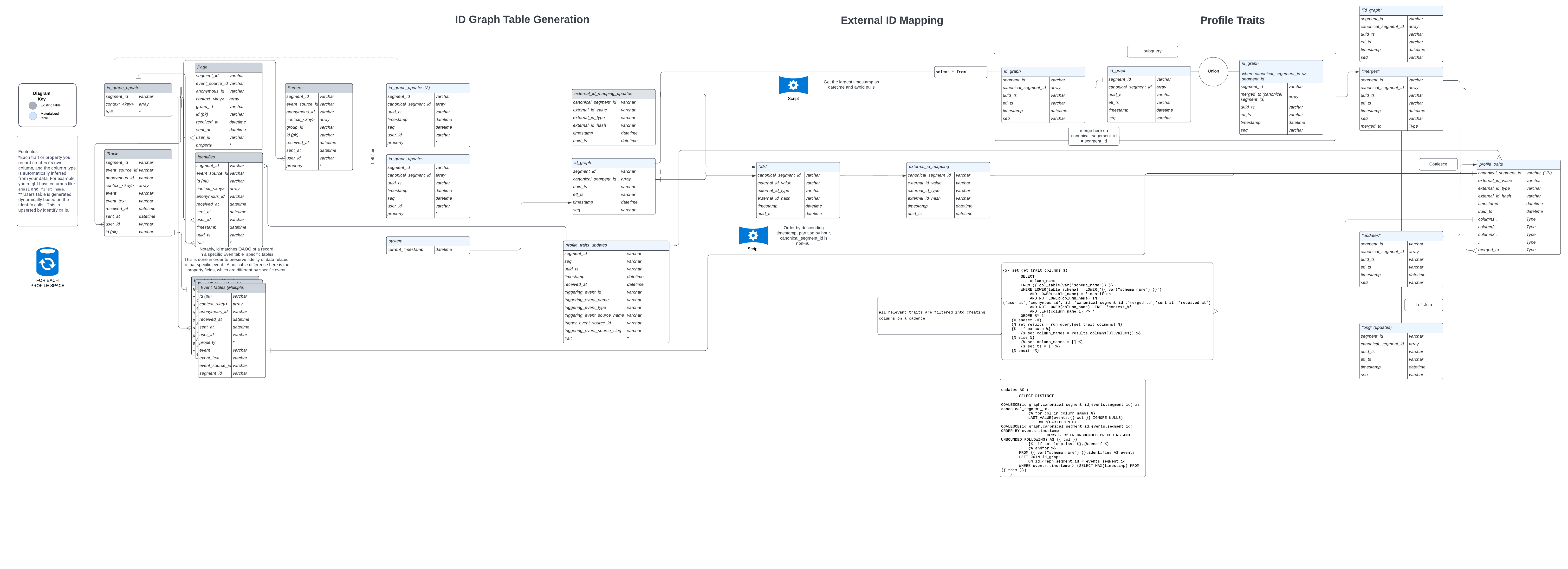Click the Script gear icon near profile_traits_updates

tap(753, 235)
